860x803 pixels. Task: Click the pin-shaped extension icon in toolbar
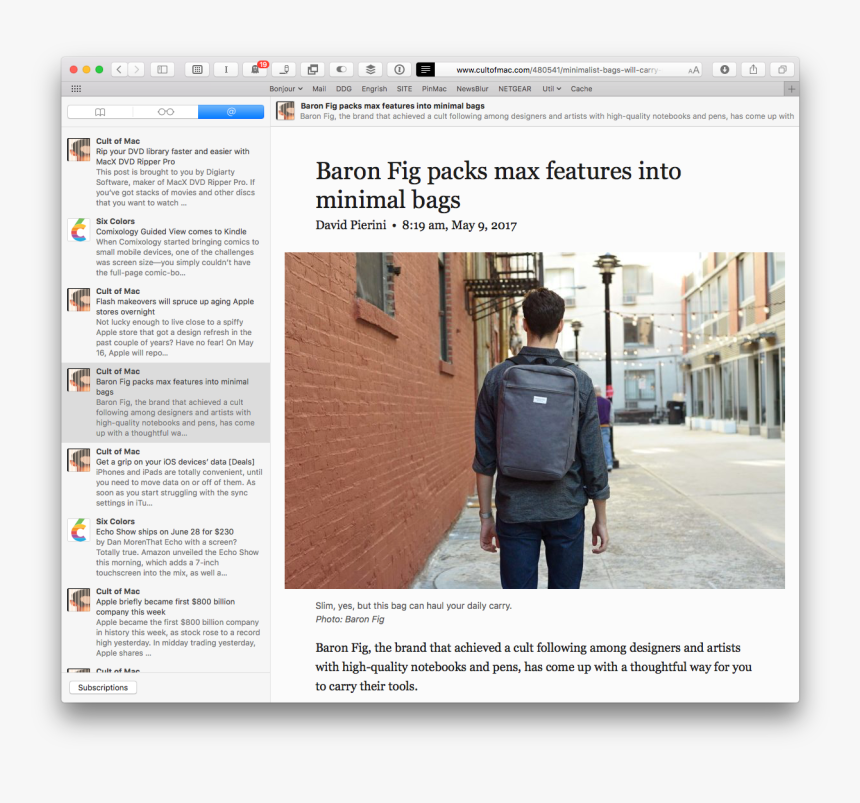(x=283, y=69)
